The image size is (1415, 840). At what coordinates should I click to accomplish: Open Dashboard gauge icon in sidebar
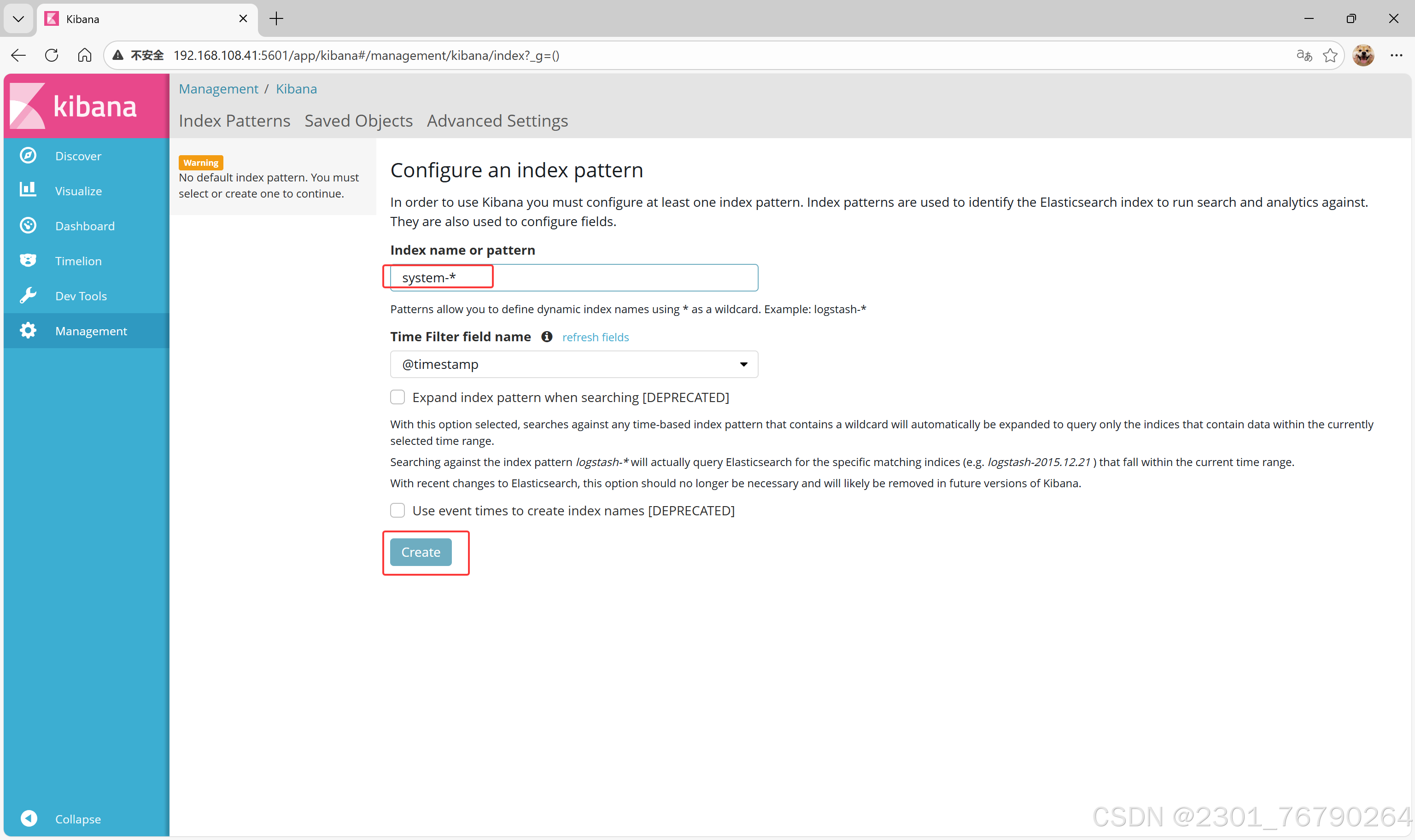point(28,226)
